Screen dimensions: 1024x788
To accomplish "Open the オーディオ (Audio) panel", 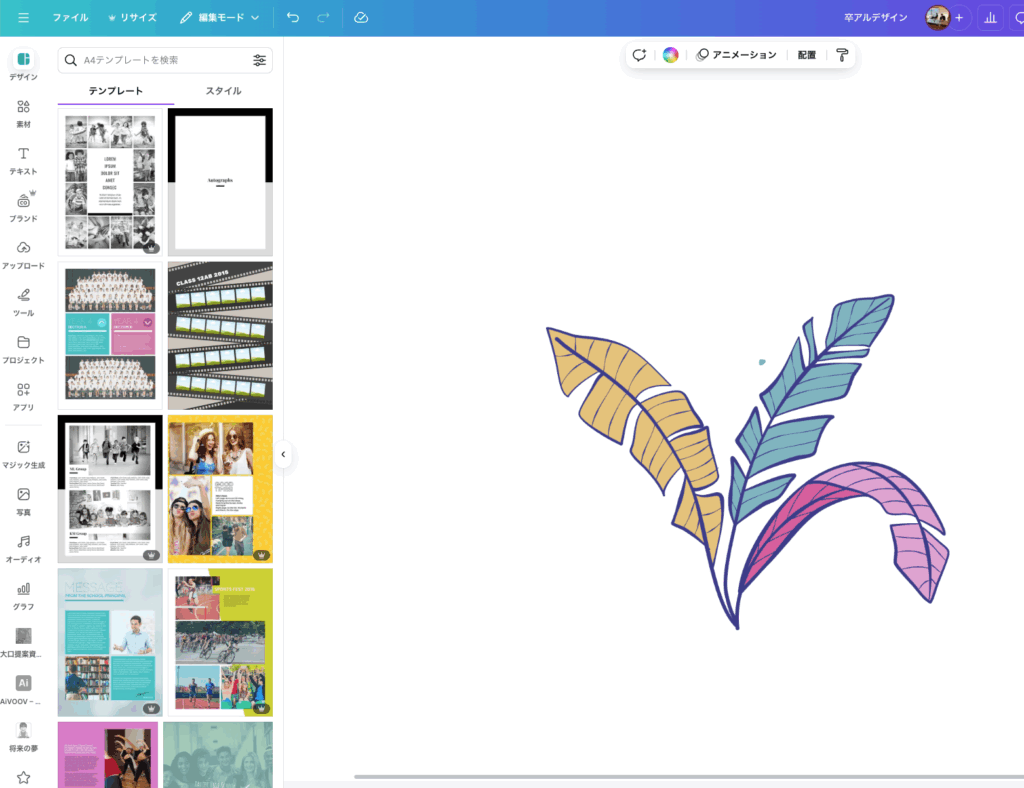I will (x=23, y=548).
